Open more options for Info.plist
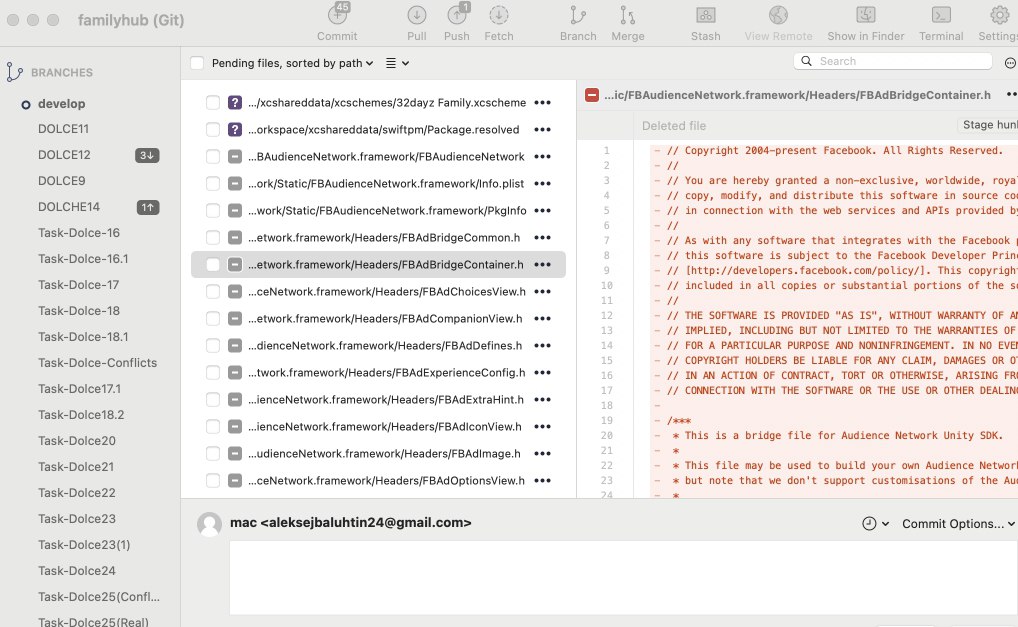The image size is (1018, 627). point(542,184)
